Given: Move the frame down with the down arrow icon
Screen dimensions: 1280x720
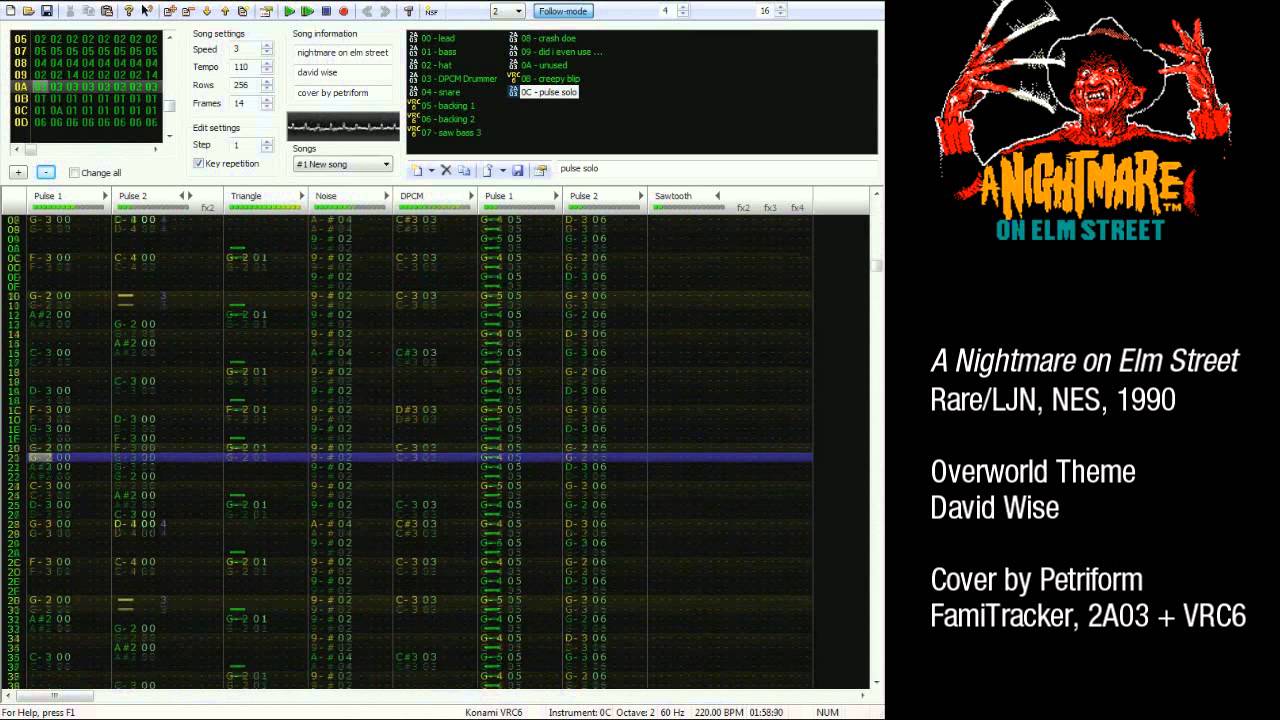Looking at the screenshot, I should coord(207,11).
